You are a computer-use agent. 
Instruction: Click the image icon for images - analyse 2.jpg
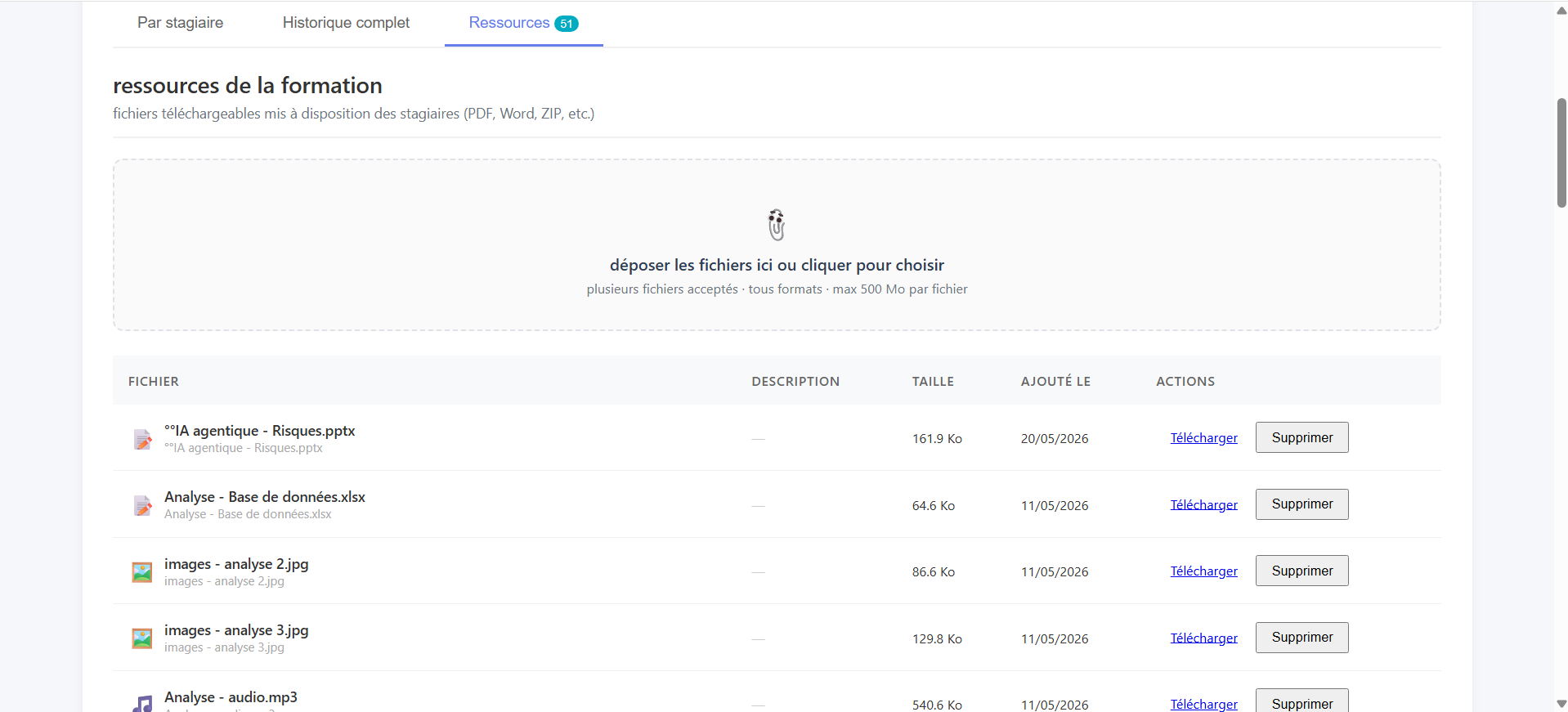(x=142, y=572)
